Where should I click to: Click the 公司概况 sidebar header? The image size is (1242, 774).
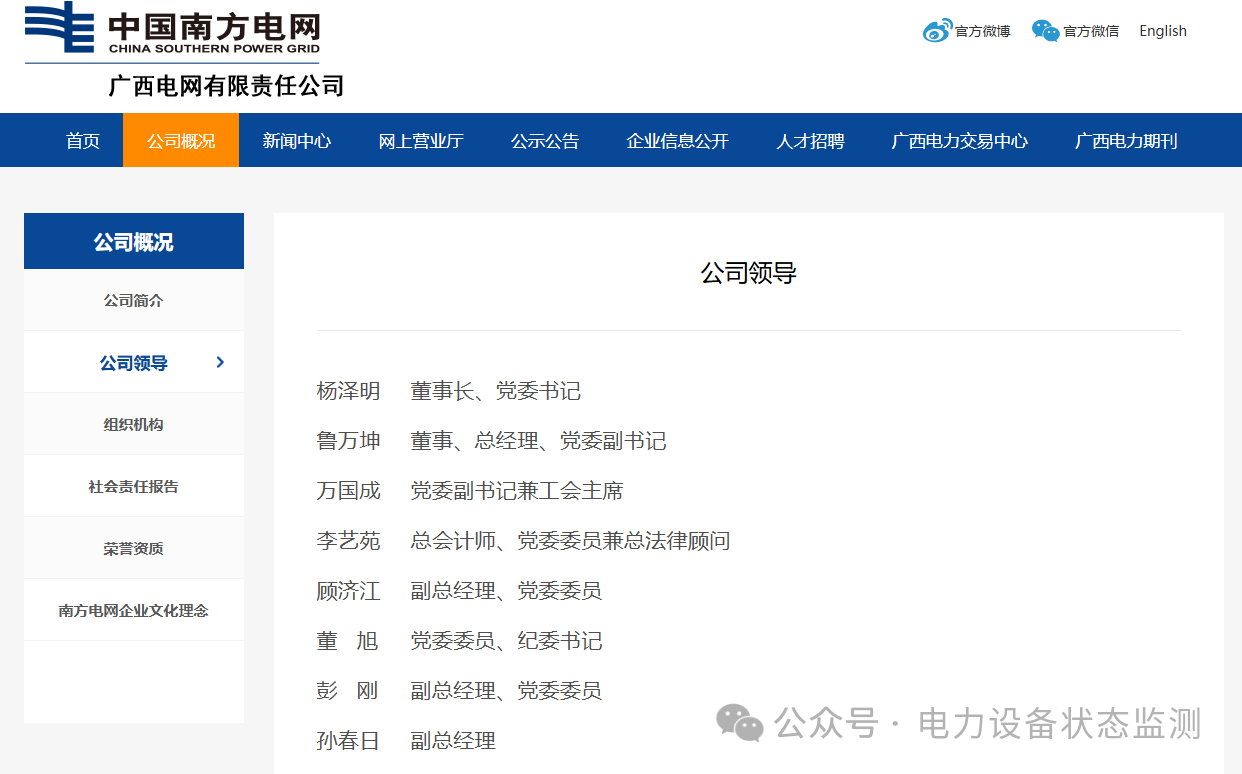tap(133, 241)
